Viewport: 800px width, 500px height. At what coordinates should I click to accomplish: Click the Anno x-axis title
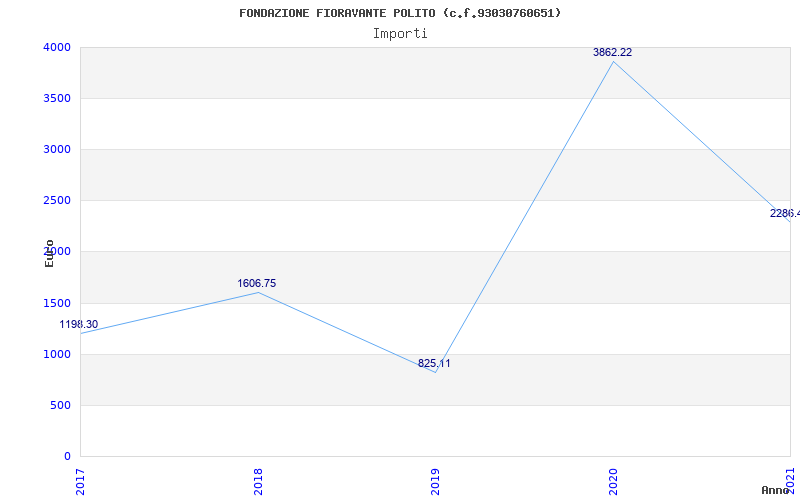coord(775,490)
